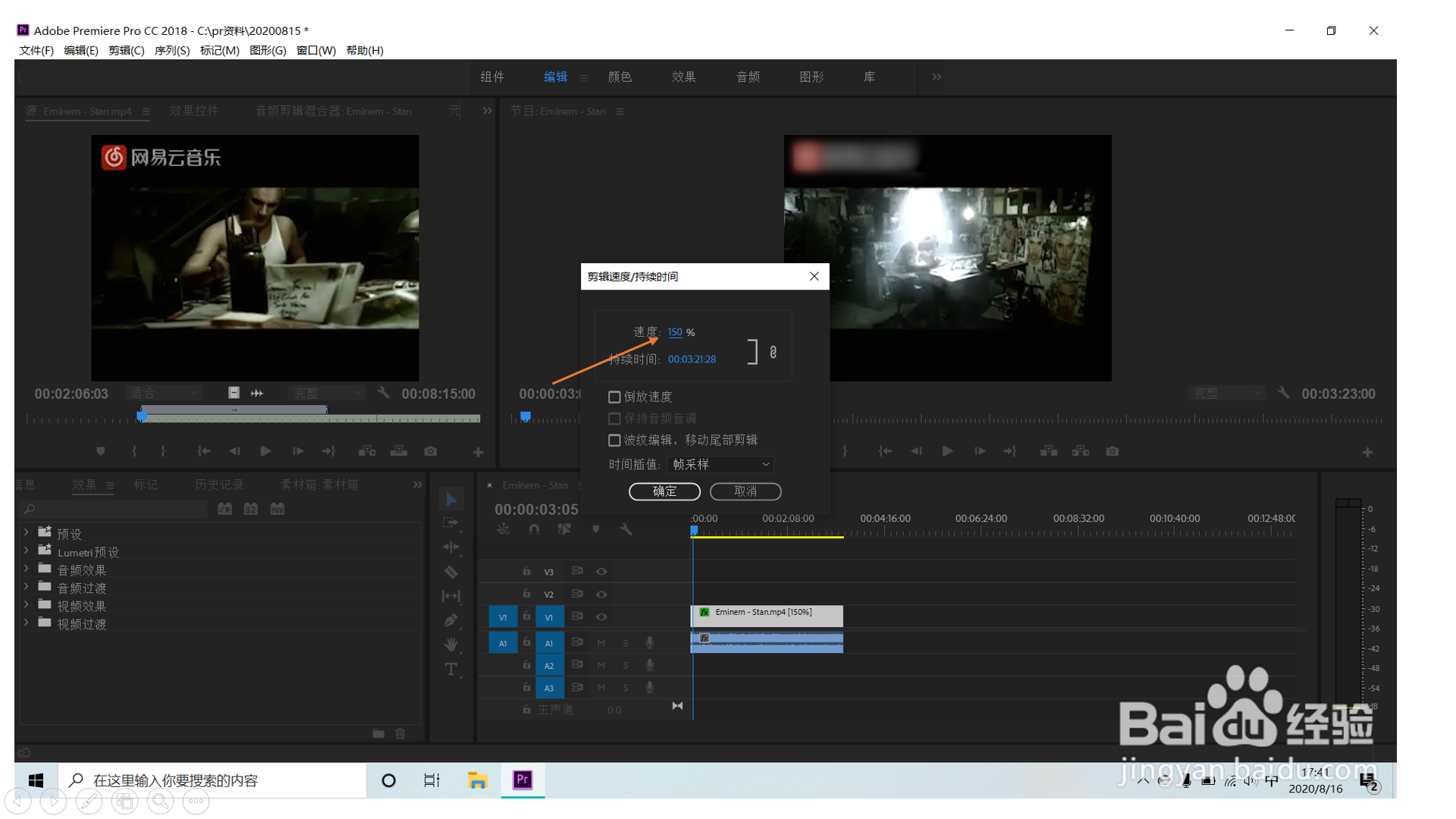
Task: Open timeline display settings wrench
Action: pos(626,529)
